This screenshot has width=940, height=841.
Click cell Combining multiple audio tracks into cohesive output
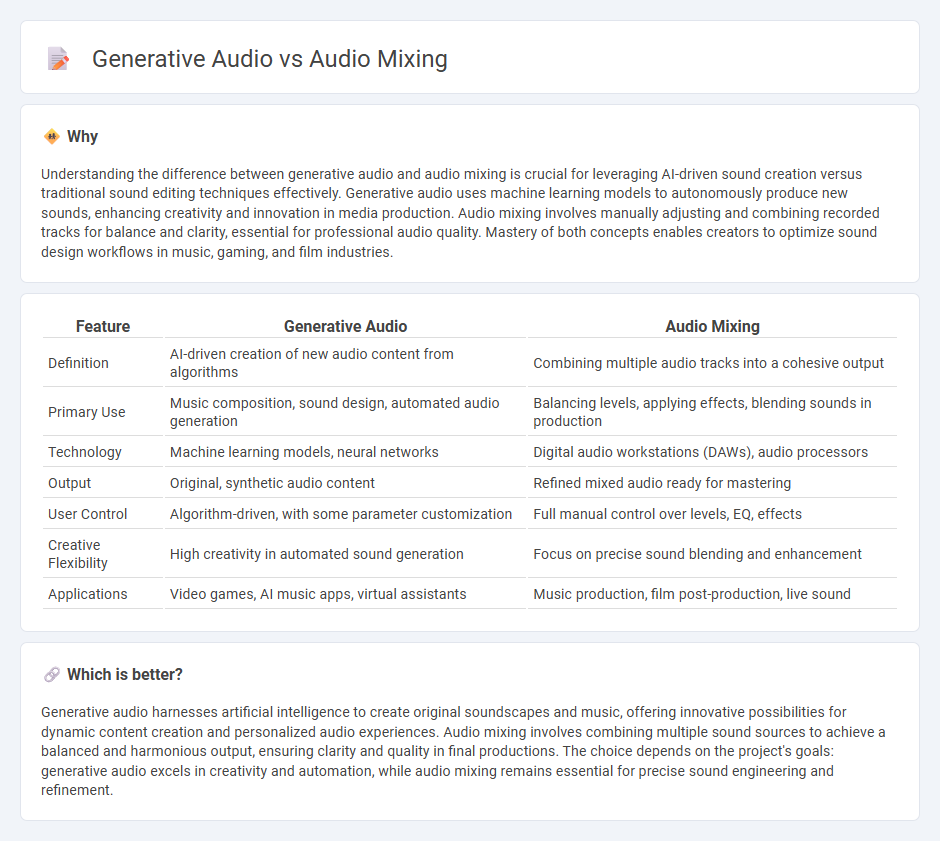pos(712,363)
